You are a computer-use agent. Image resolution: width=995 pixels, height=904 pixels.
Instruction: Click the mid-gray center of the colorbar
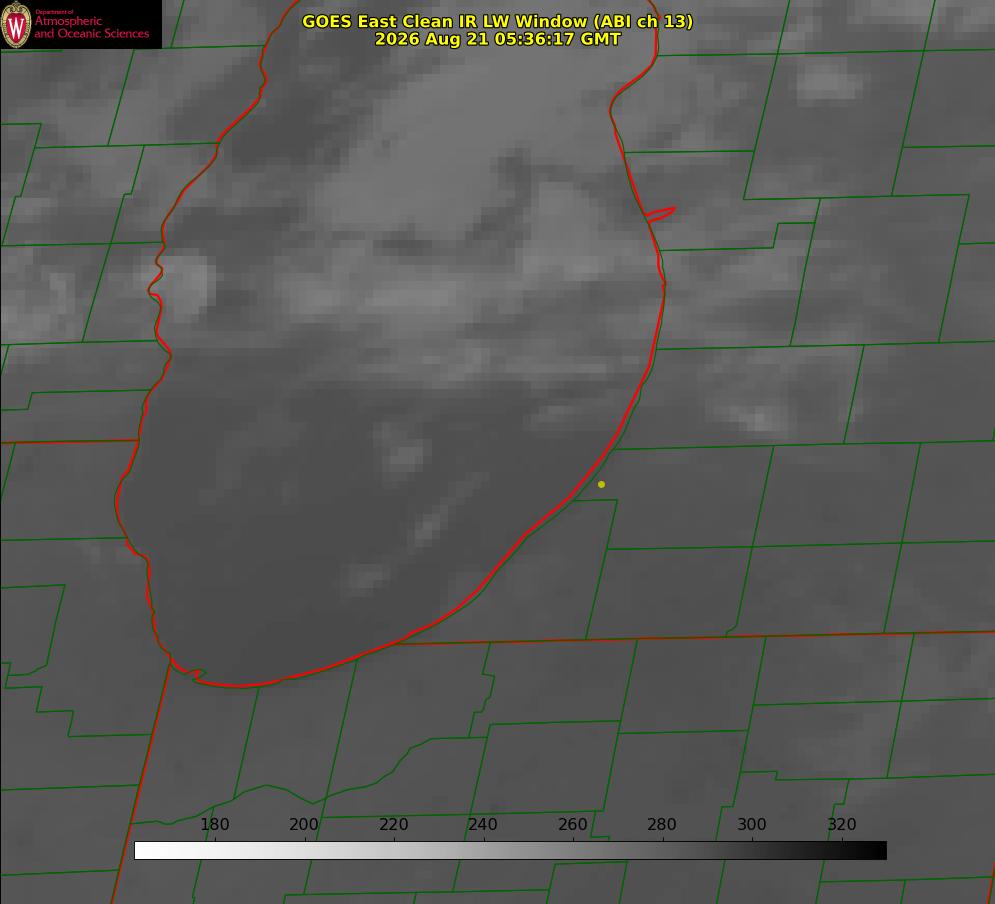[510, 851]
